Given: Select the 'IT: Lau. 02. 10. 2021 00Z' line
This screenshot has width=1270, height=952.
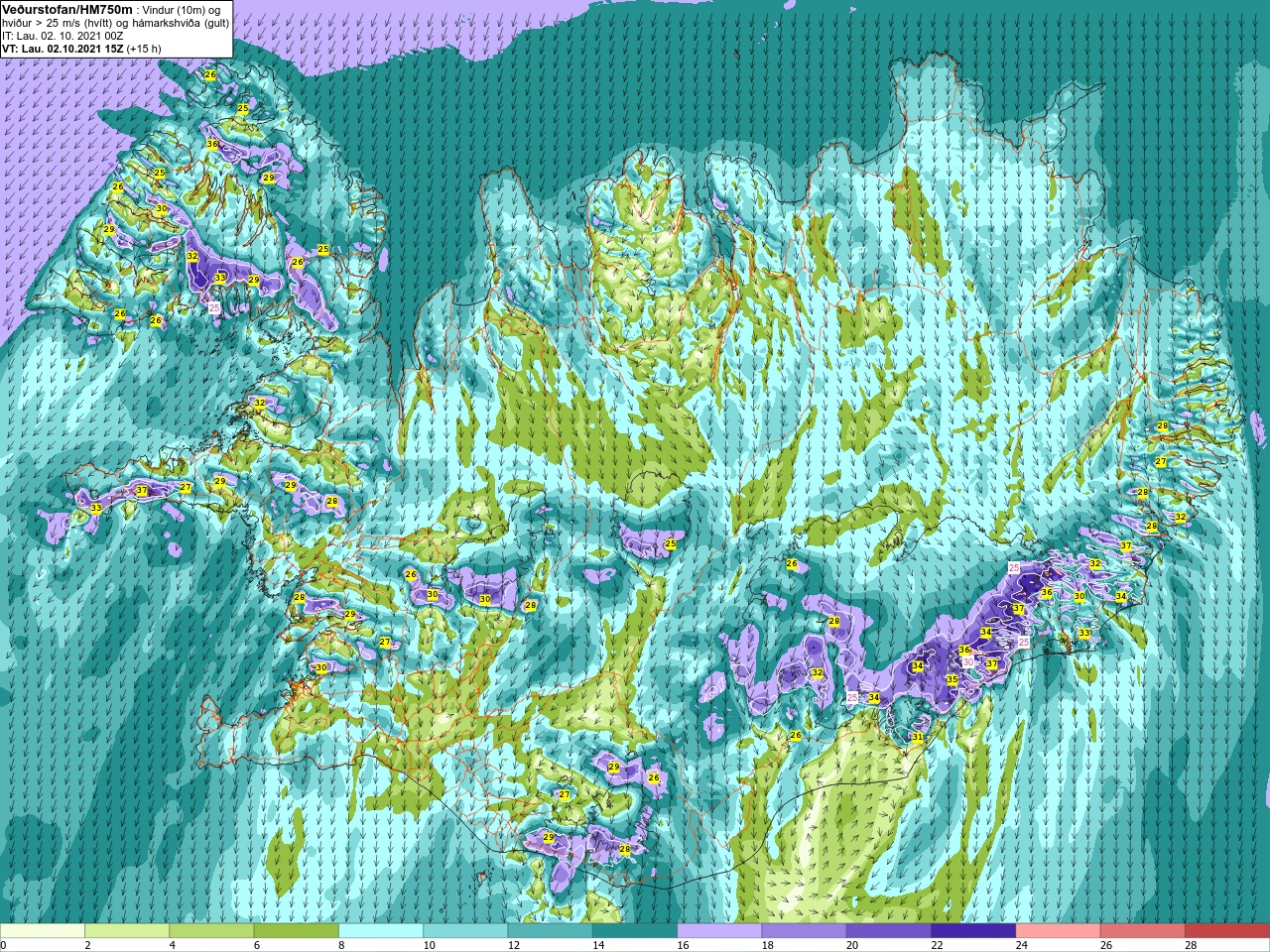Looking at the screenshot, I should point(63,36).
